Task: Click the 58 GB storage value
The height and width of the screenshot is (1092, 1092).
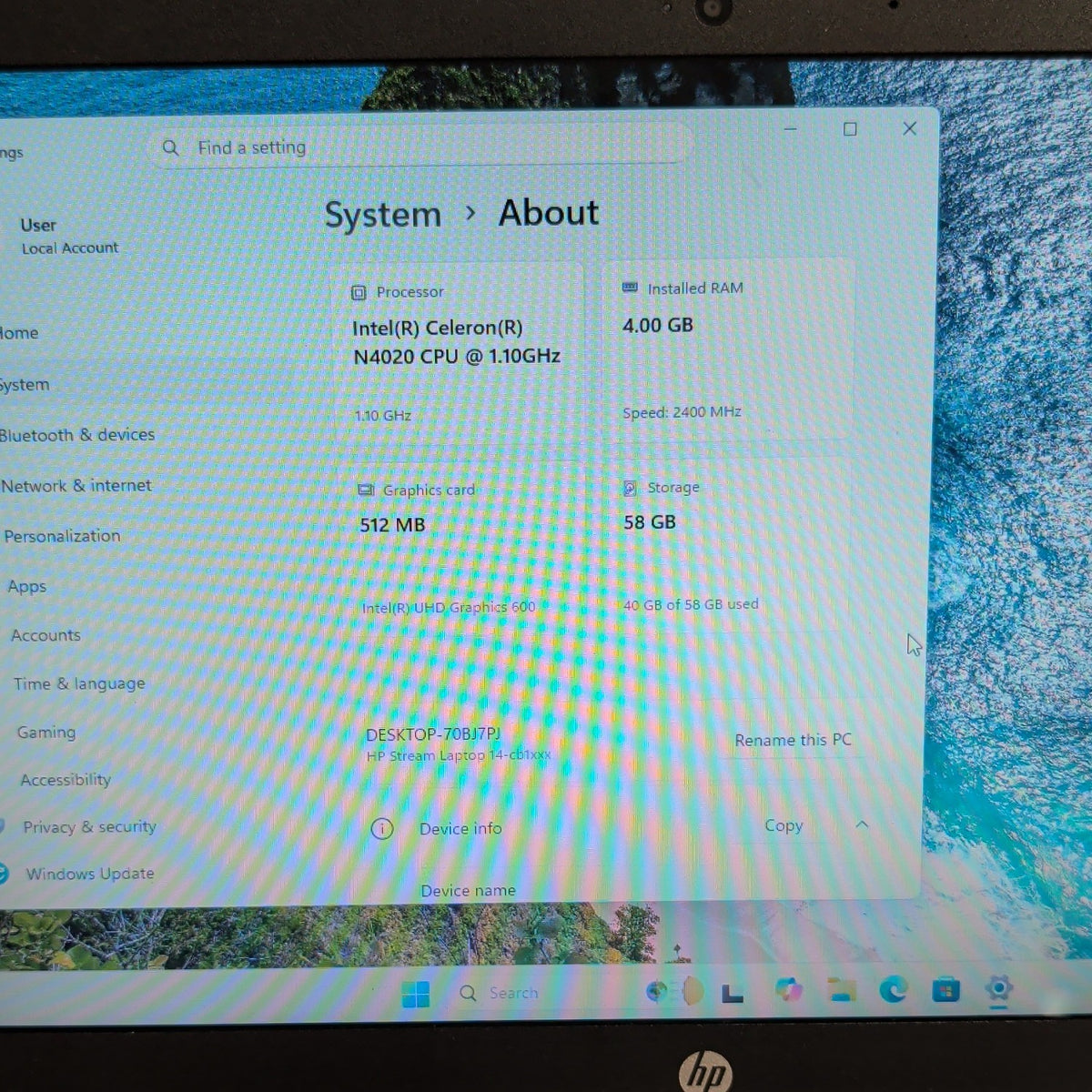Action: 650,522
